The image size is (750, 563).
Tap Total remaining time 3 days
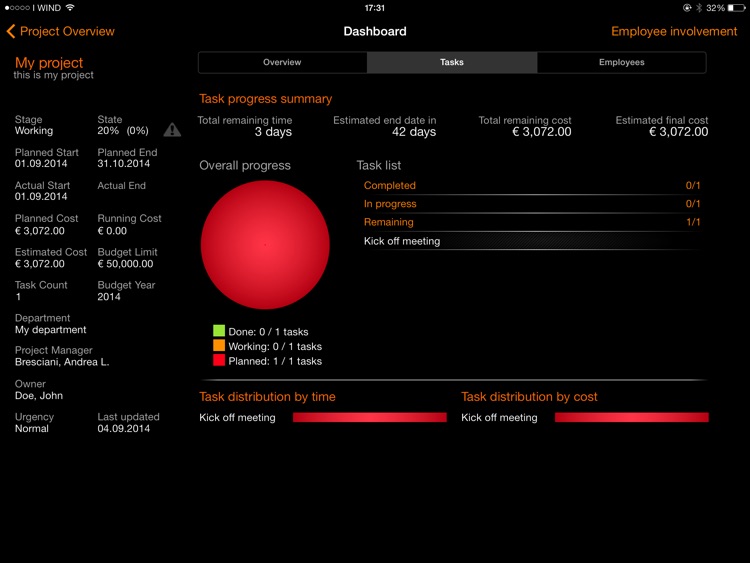pyautogui.click(x=273, y=132)
